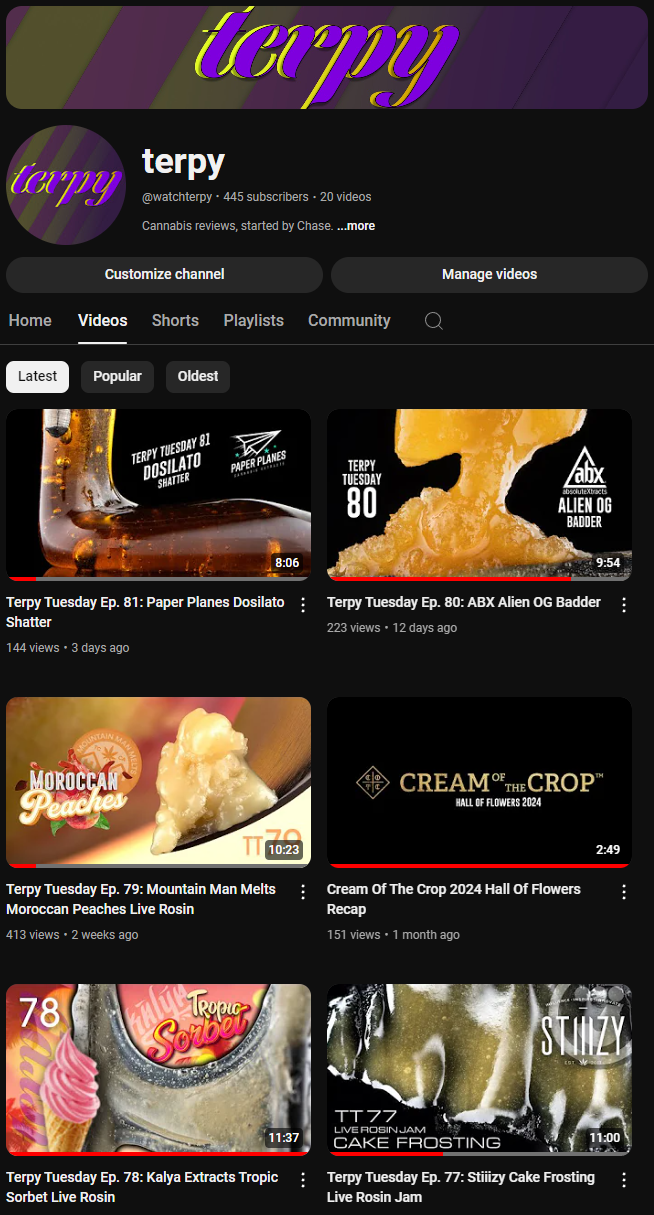
Task: Click the Cream of the Crop thumbnail
Action: [479, 782]
